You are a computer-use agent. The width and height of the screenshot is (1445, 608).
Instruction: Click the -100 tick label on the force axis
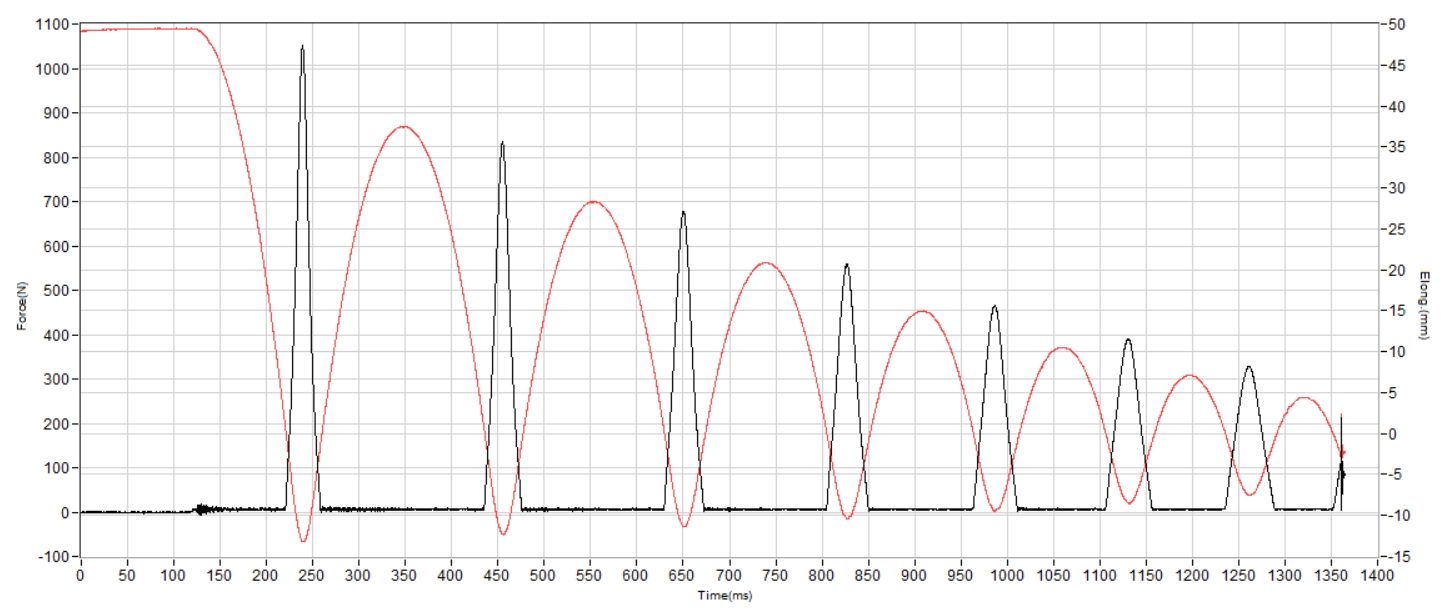pos(54,557)
